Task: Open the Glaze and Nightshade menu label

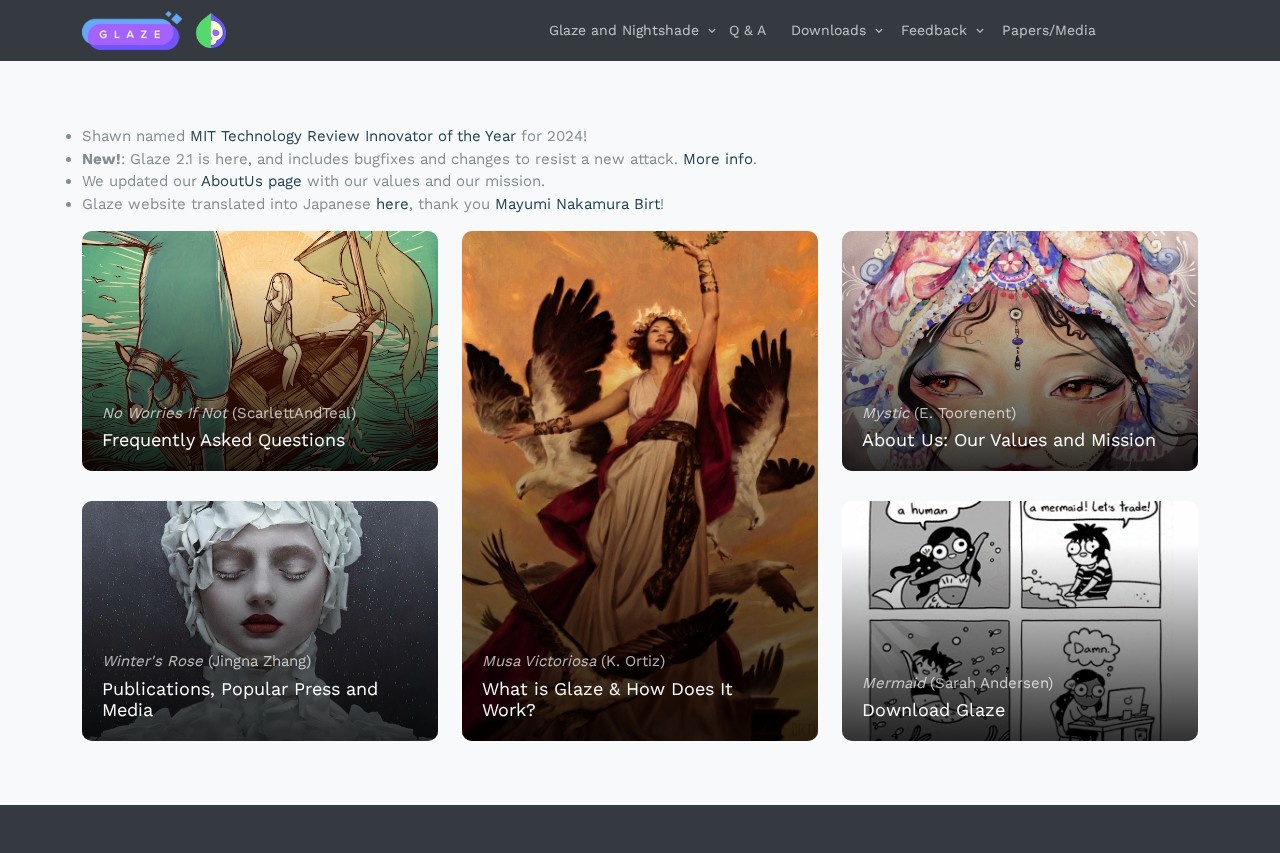Action: 623,31
